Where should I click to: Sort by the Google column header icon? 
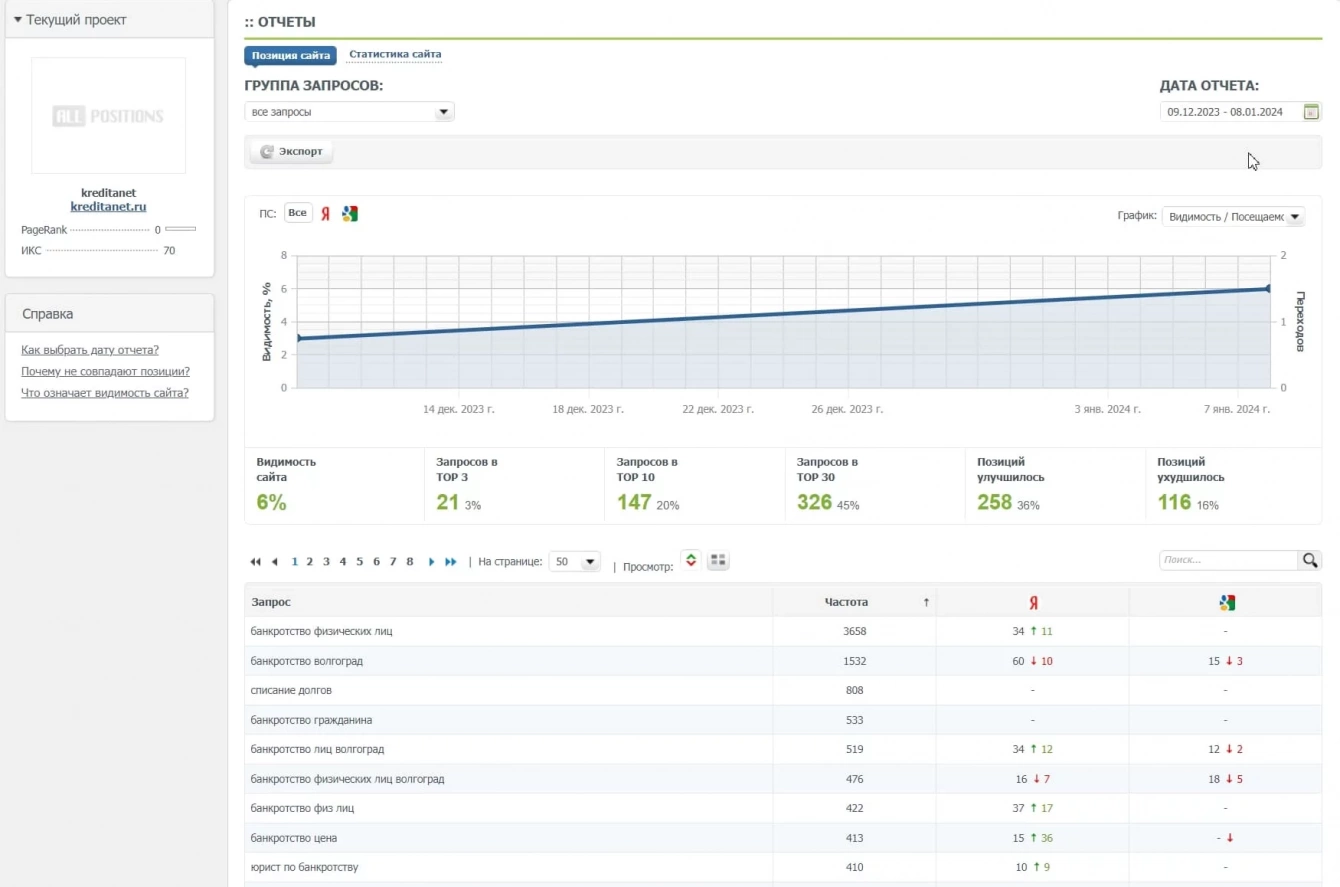[x=1226, y=602]
